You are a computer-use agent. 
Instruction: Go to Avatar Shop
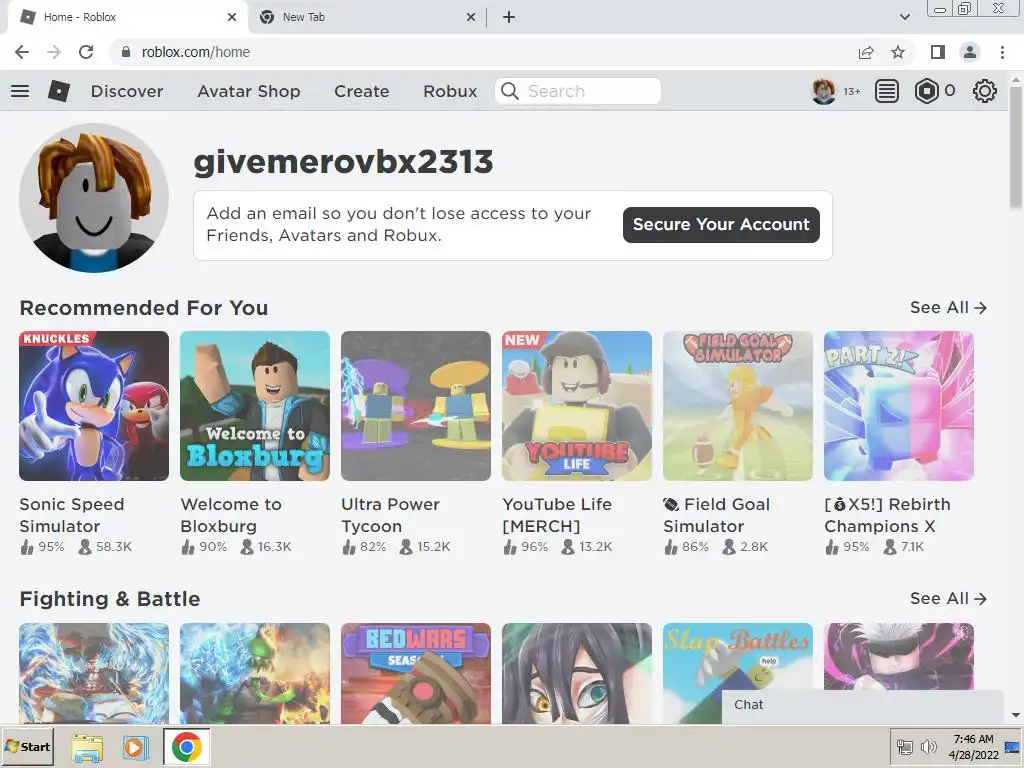249,91
